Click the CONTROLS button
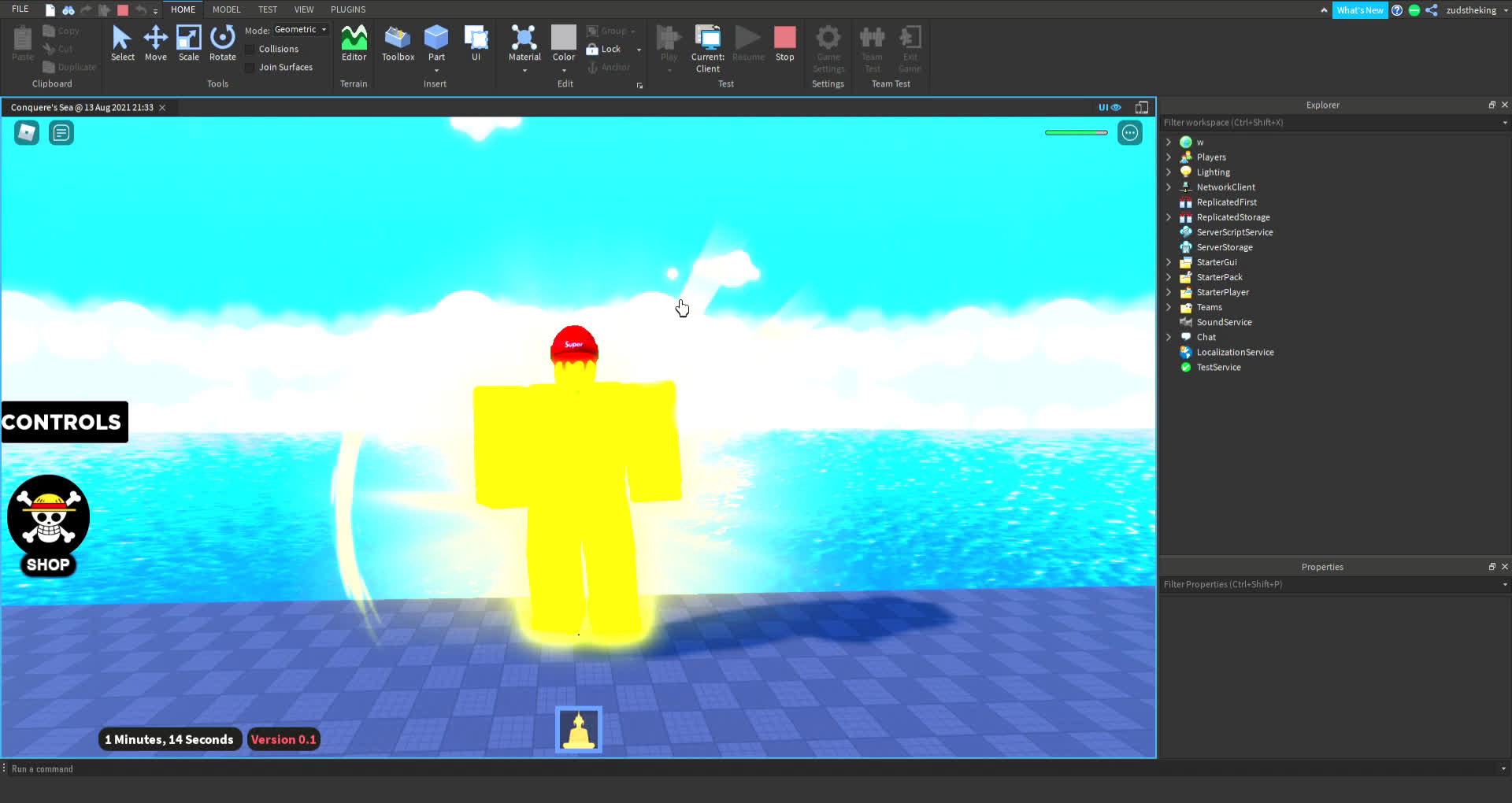This screenshot has width=1512, height=803. point(65,422)
